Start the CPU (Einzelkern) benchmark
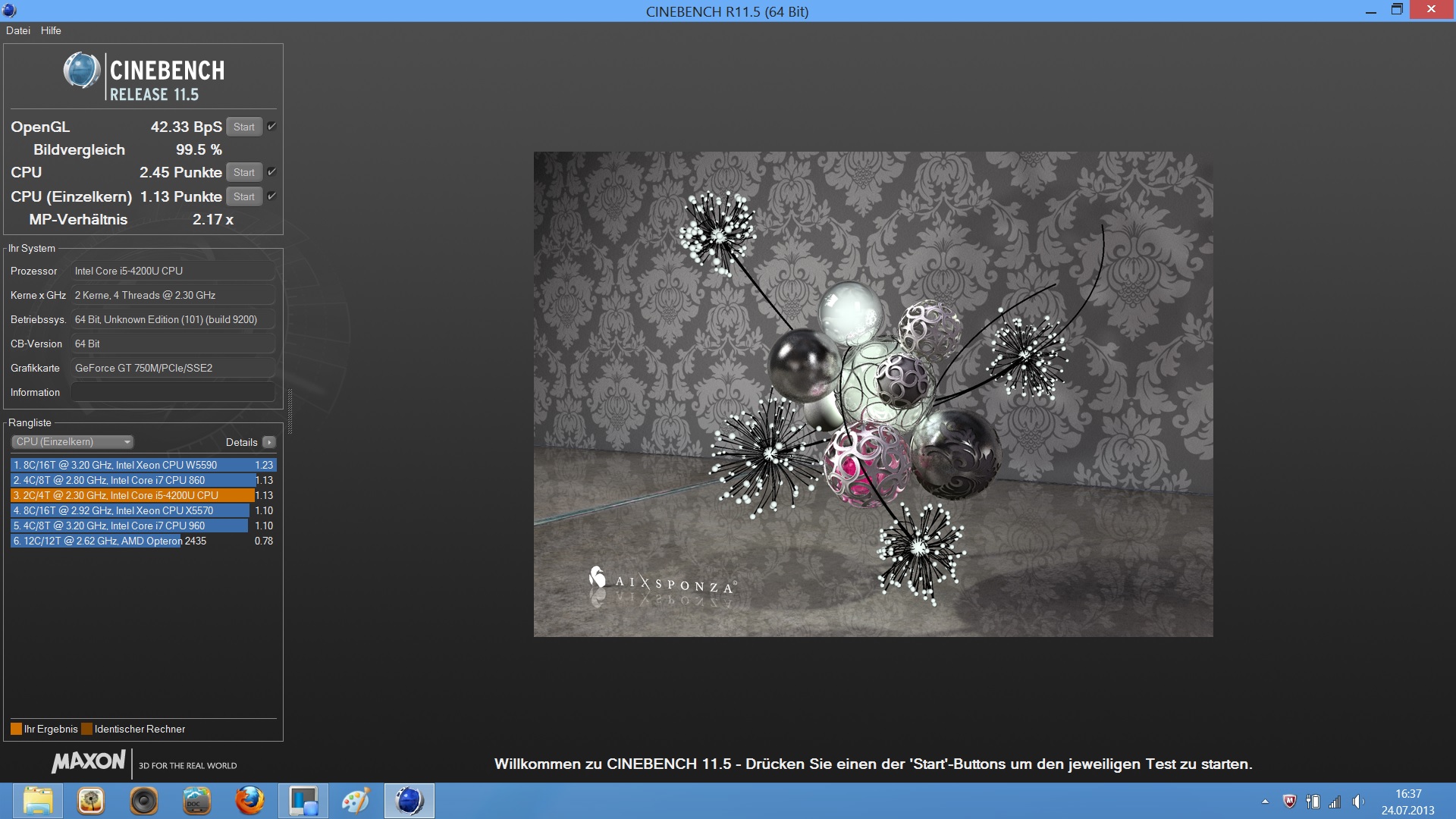The width and height of the screenshot is (1456, 819). [x=243, y=196]
